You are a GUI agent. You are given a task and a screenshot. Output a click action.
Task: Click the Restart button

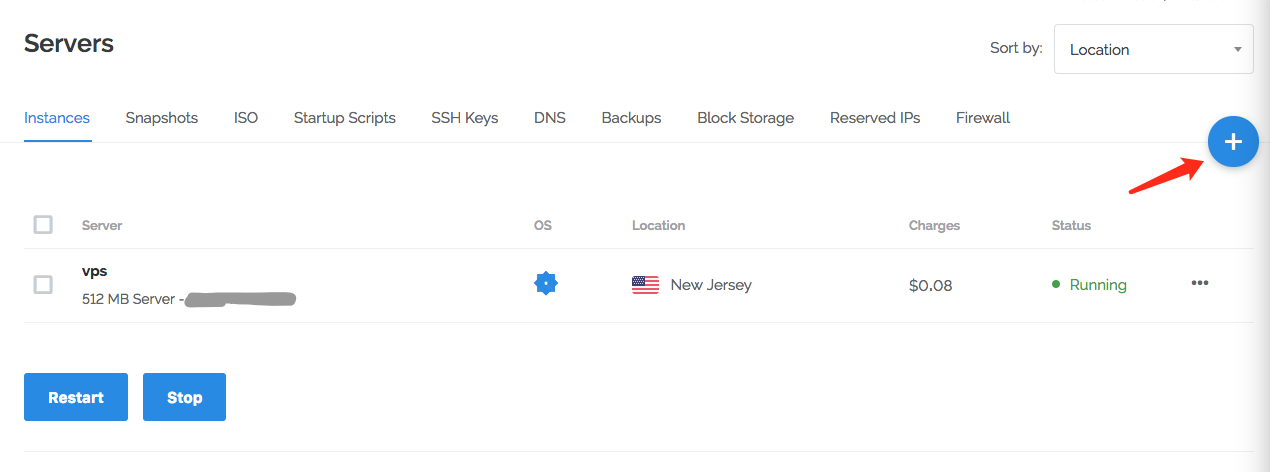point(76,397)
